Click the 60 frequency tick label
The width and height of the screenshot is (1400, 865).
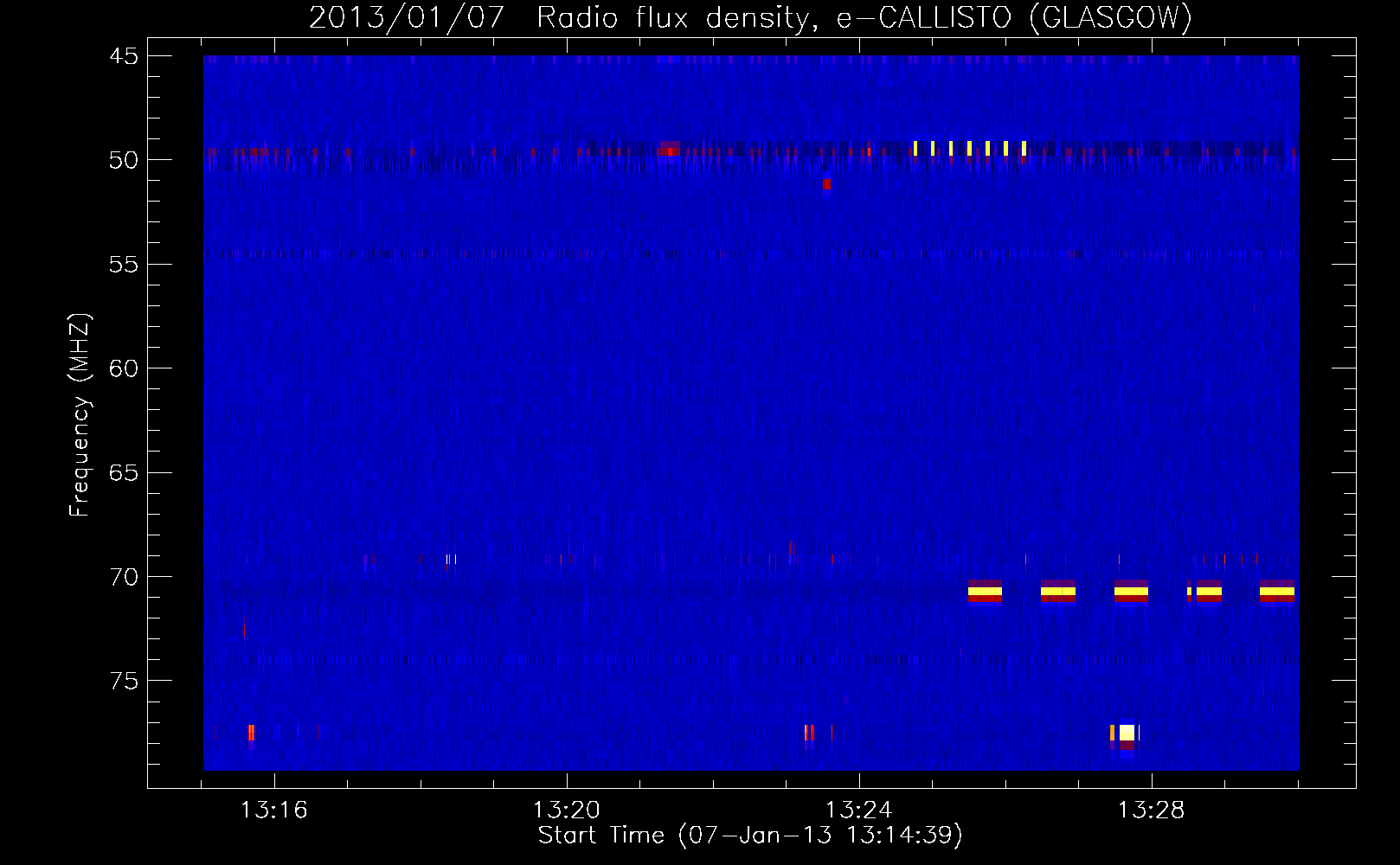(x=124, y=368)
